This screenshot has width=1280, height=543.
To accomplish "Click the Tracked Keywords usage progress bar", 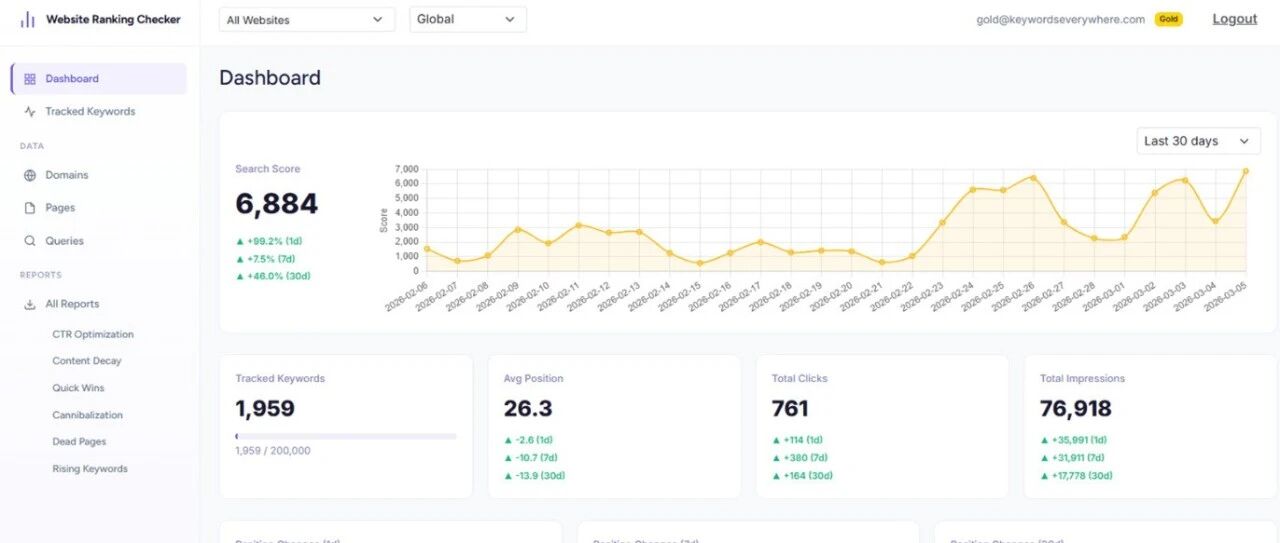I will coord(346,436).
